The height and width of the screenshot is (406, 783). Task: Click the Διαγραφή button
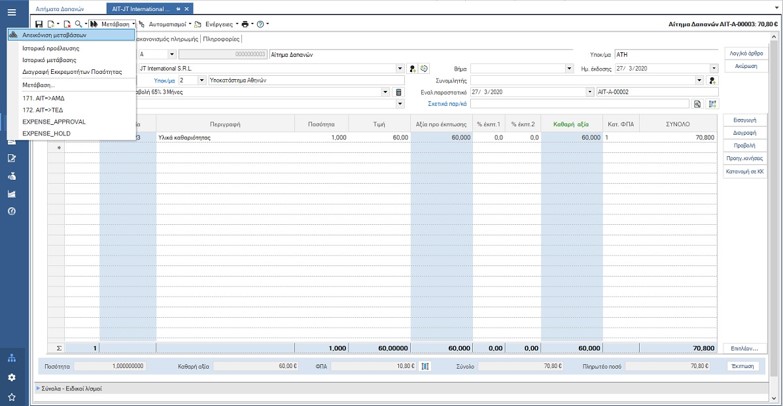pyautogui.click(x=745, y=133)
